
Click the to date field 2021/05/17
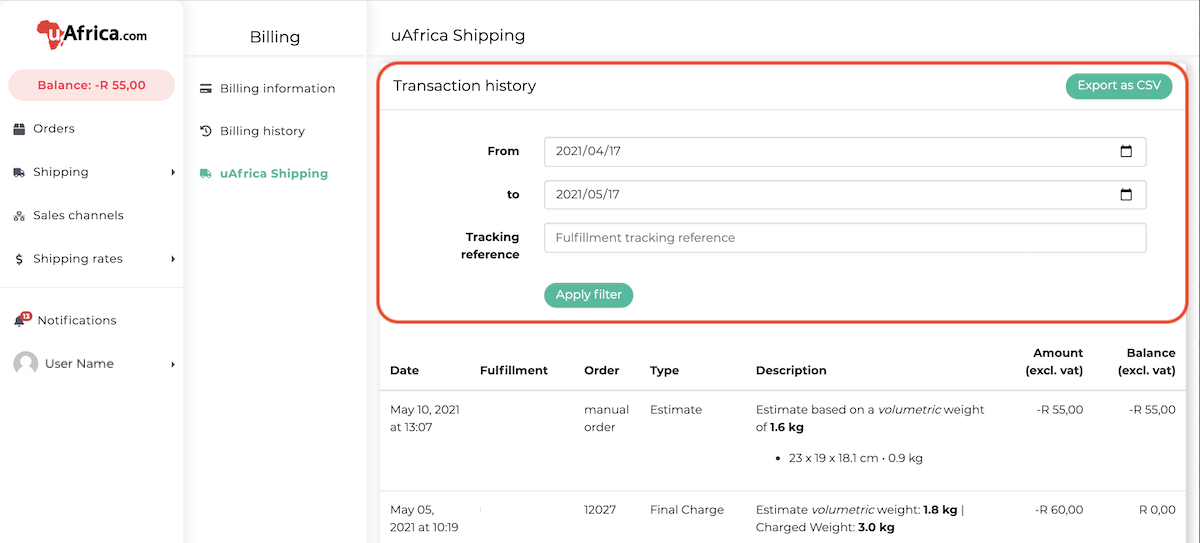coord(845,195)
